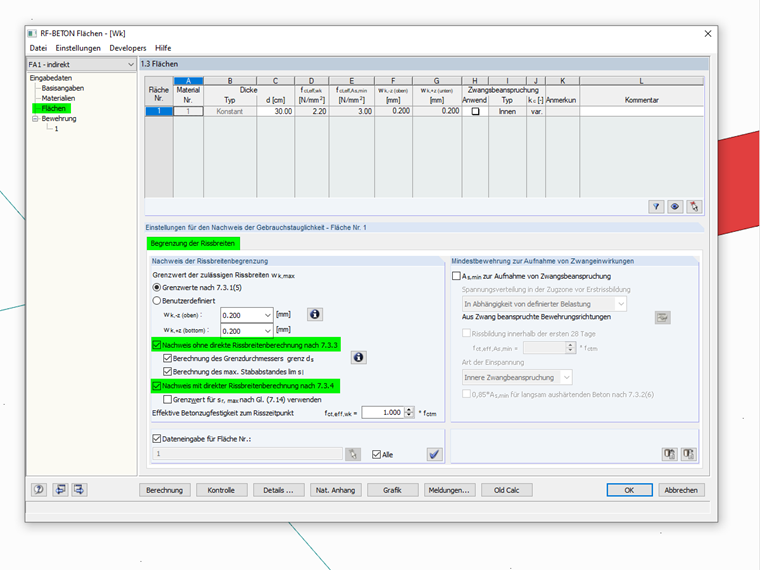The width and height of the screenshot is (760, 570).
Task: Click the pick icon beside surface number field
Action: 353,454
